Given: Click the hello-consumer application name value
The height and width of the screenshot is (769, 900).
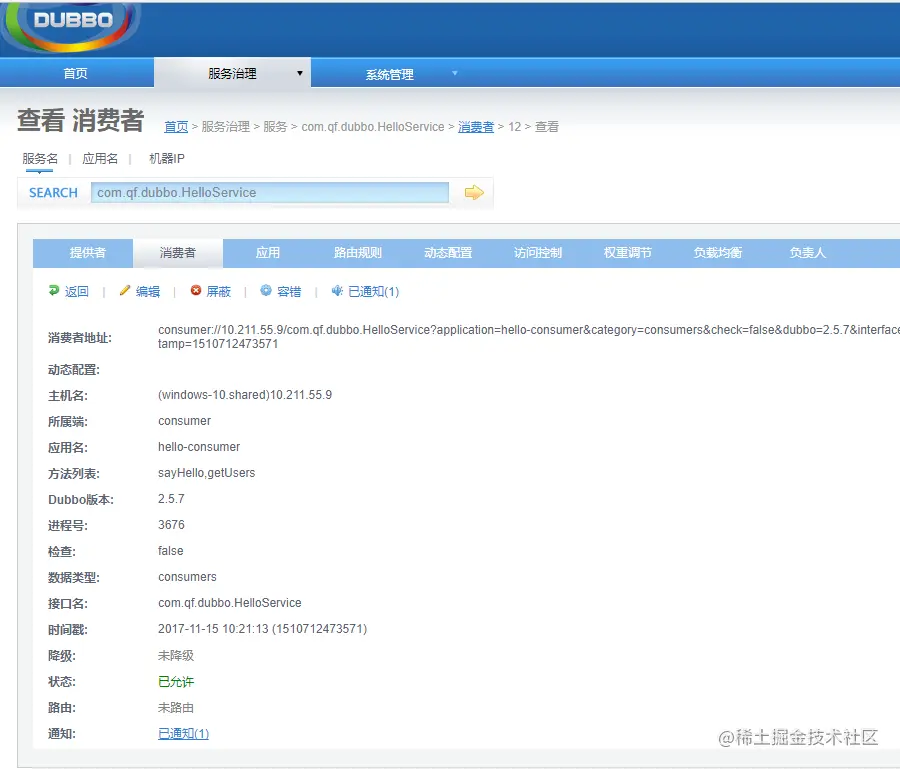Looking at the screenshot, I should 199,446.
